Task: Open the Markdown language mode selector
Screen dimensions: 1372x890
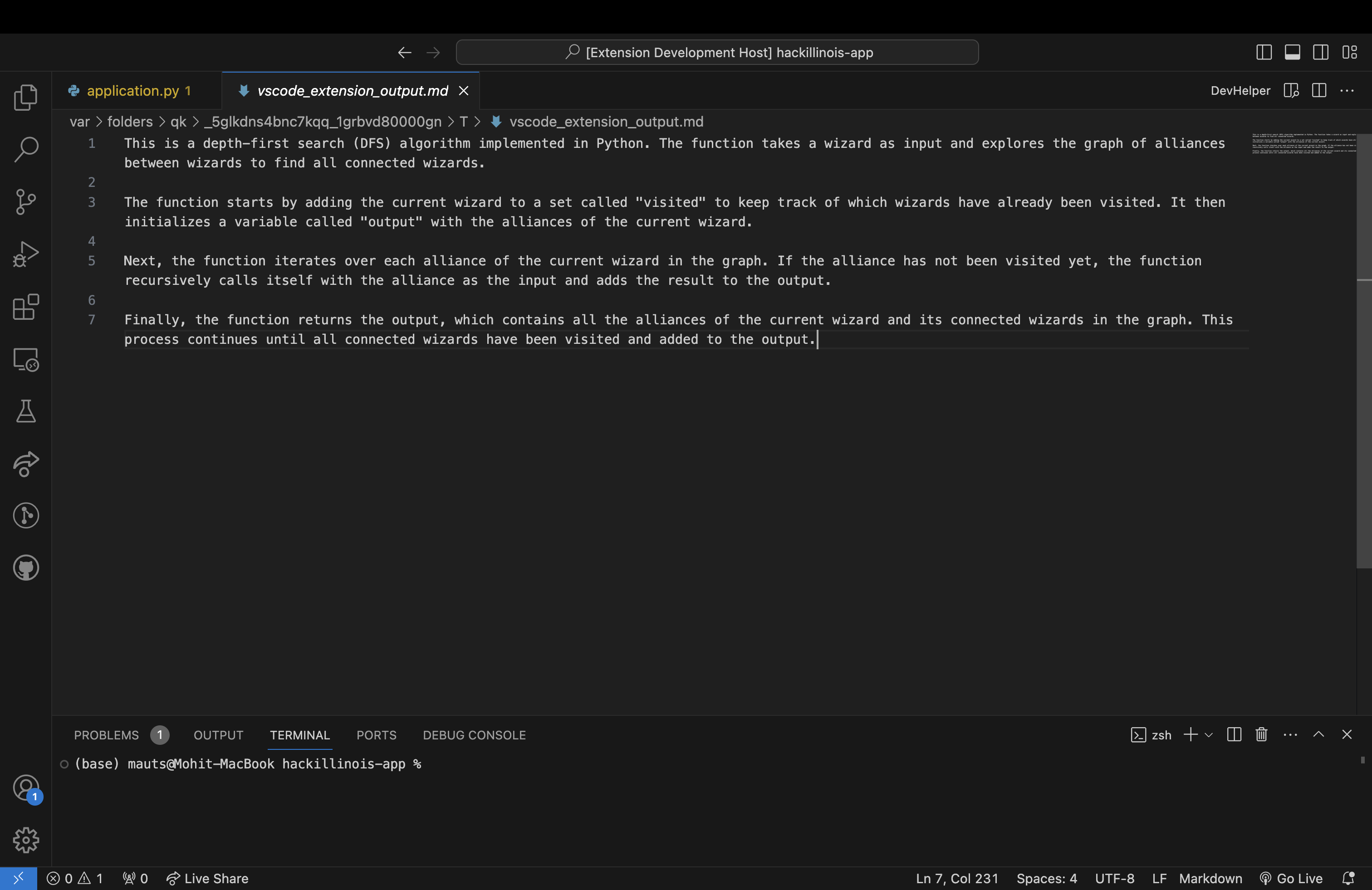Action: [x=1210, y=879]
